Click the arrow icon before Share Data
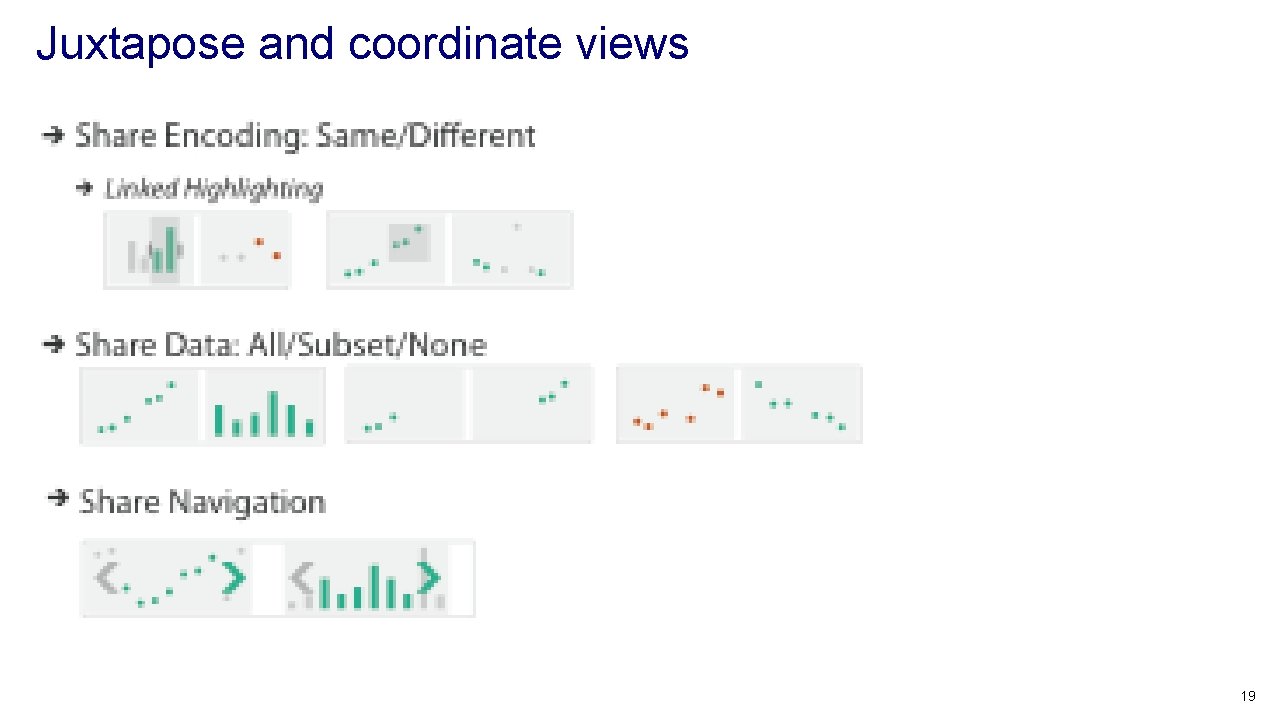This screenshot has width=1280, height=720. (54, 345)
